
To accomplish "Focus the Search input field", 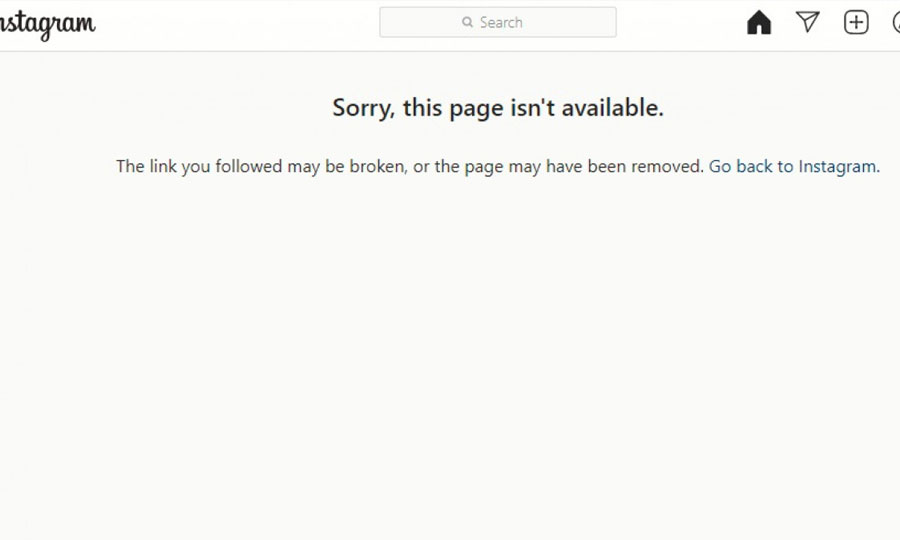I will tap(498, 22).
